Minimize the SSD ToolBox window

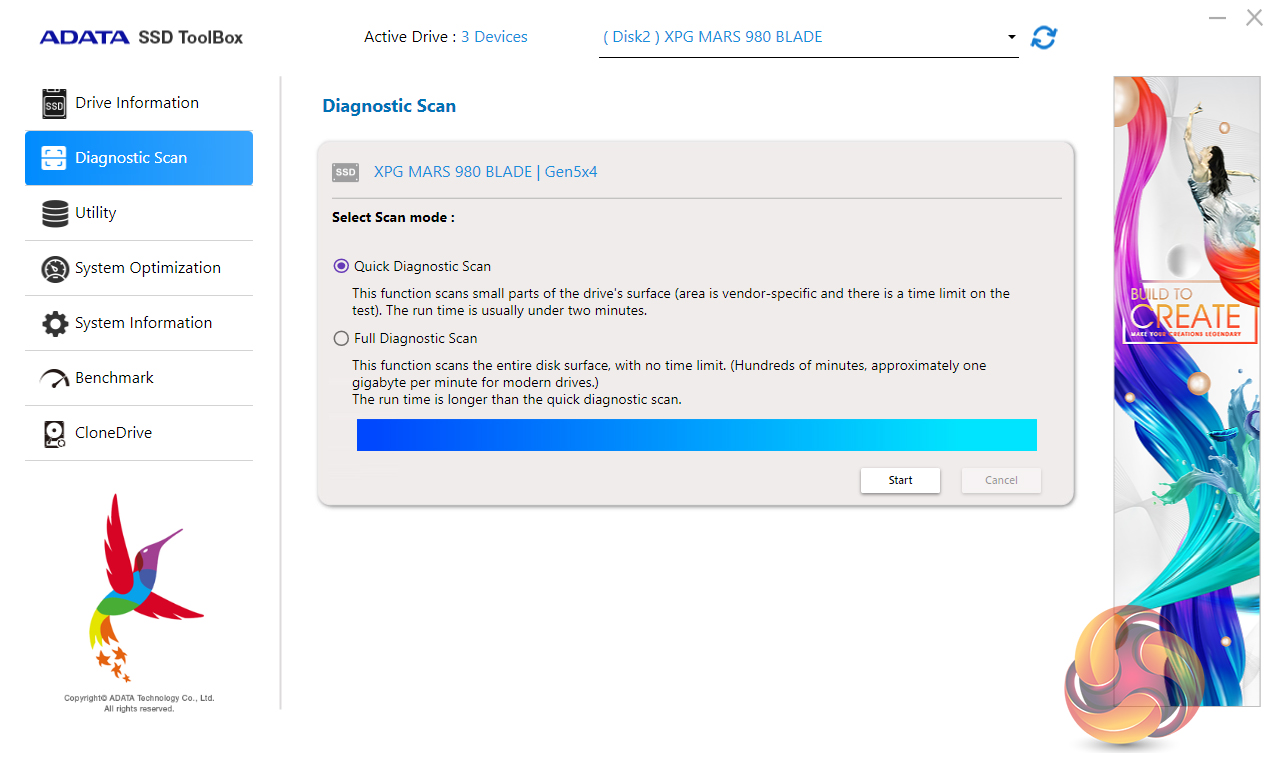1218,18
